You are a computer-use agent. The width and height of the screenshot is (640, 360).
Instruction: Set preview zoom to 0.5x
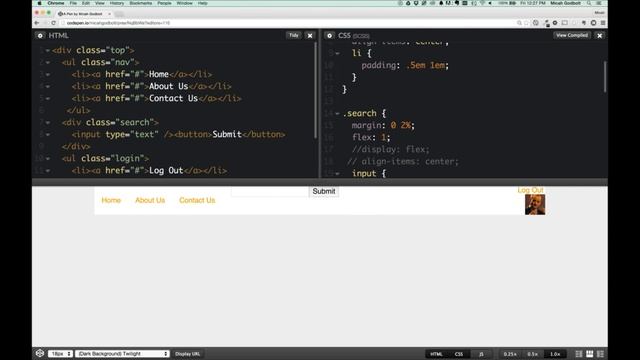[533, 354]
